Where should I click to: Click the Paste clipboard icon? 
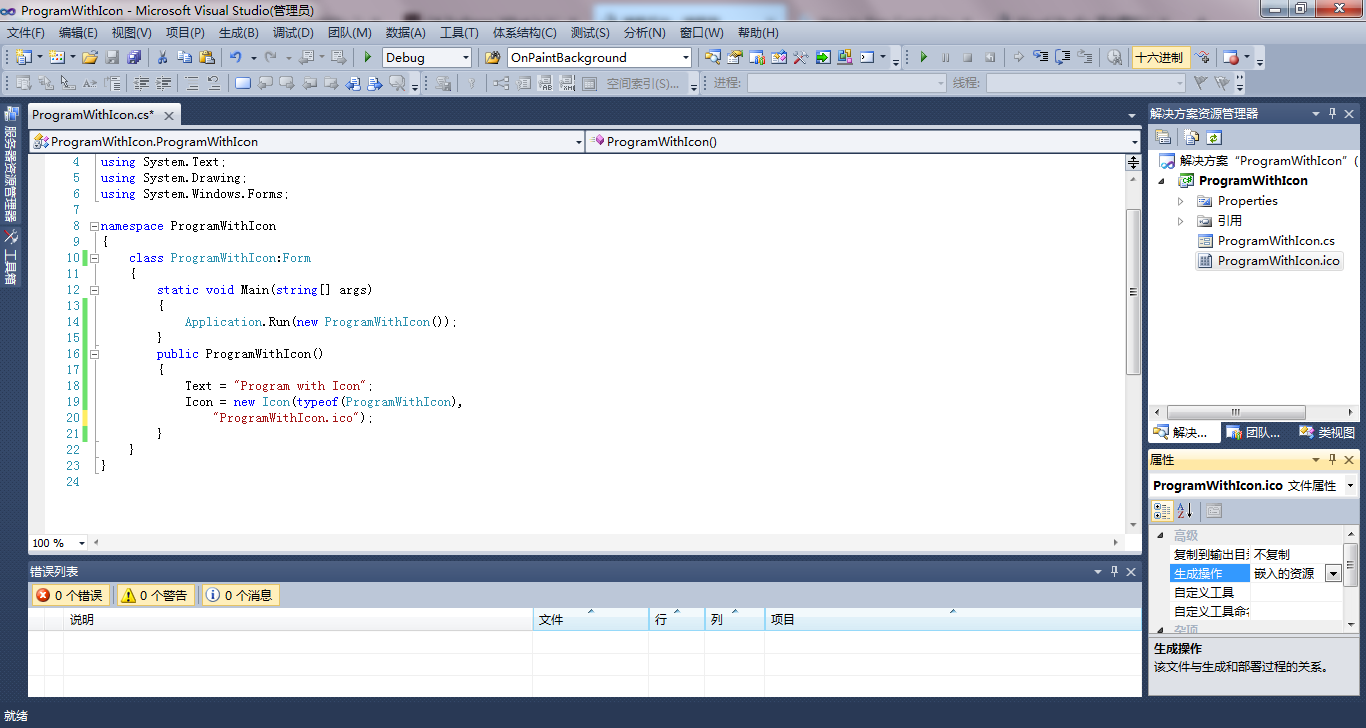tap(207, 57)
